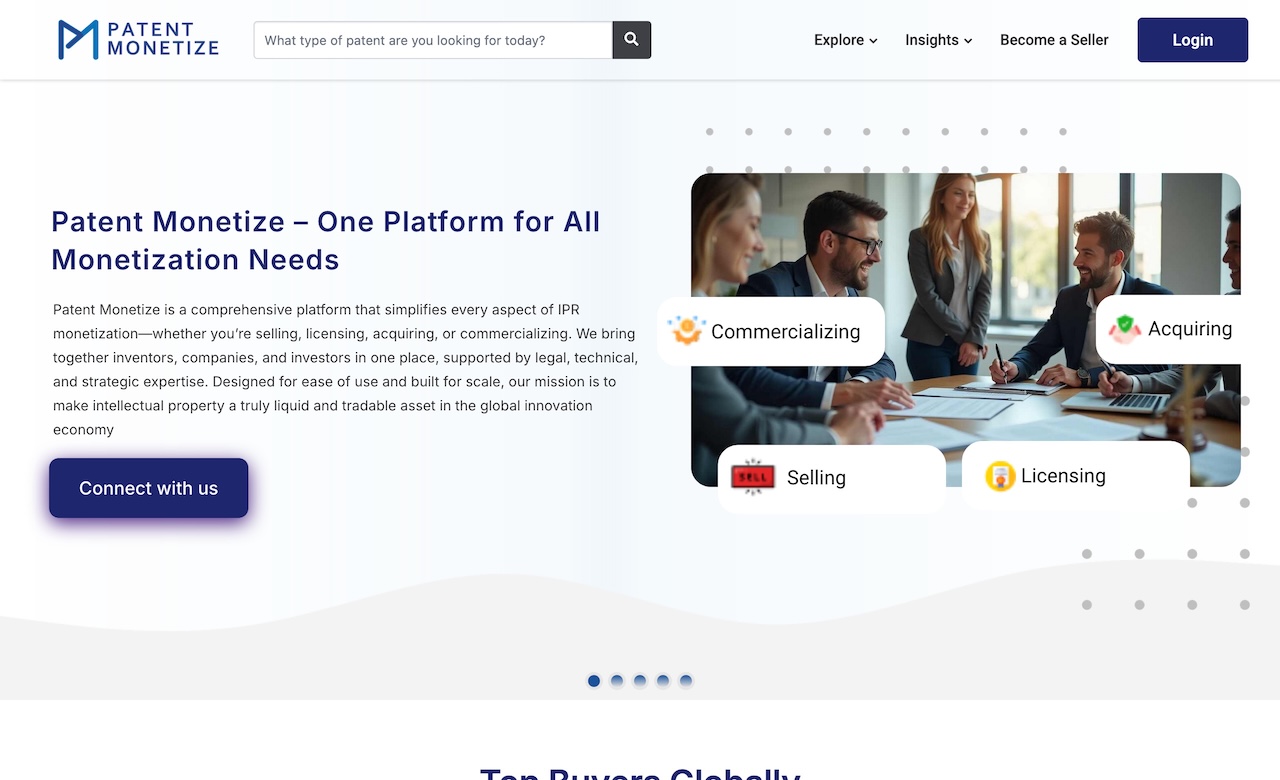The image size is (1280, 780).
Task: Click inside the patent search field
Action: [x=430, y=40]
